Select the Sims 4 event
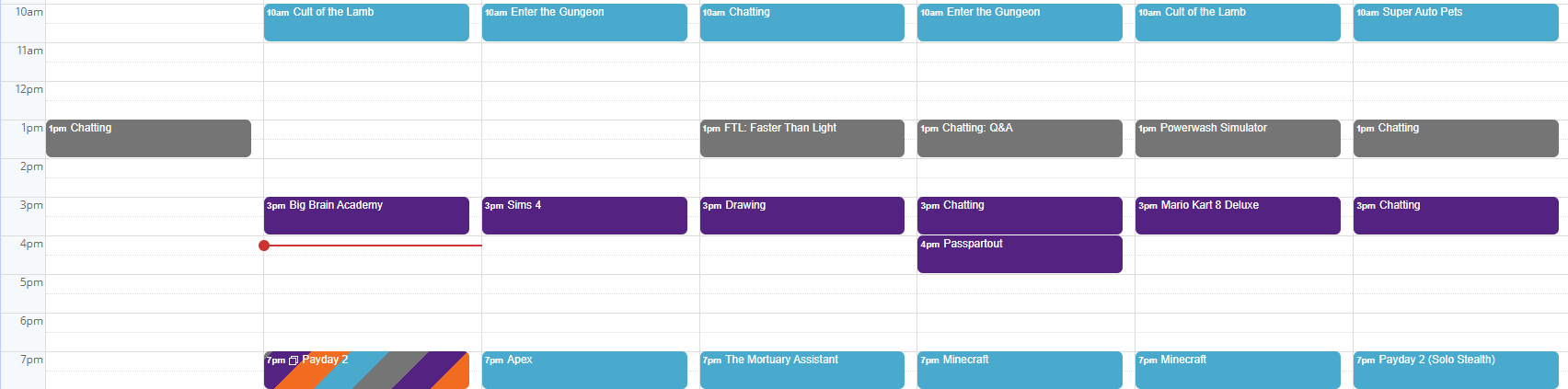1568x389 pixels. [x=584, y=215]
